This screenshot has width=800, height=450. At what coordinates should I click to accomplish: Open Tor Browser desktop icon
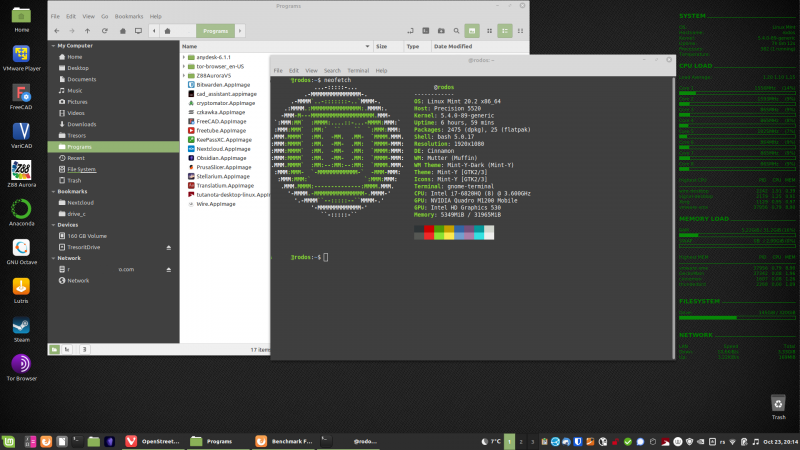point(21,368)
